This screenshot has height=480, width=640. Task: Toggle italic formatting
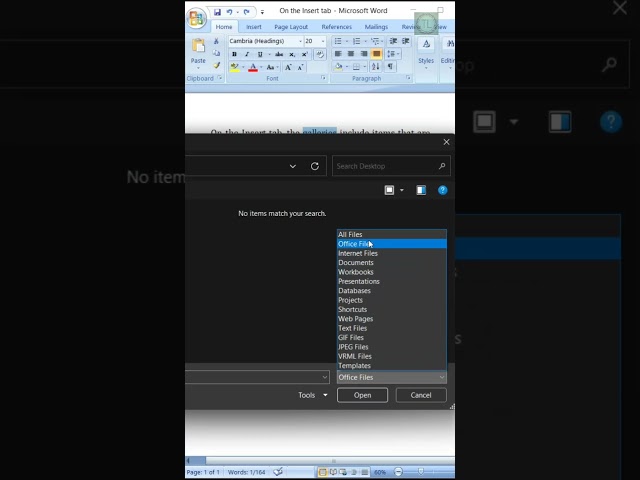coord(247,54)
